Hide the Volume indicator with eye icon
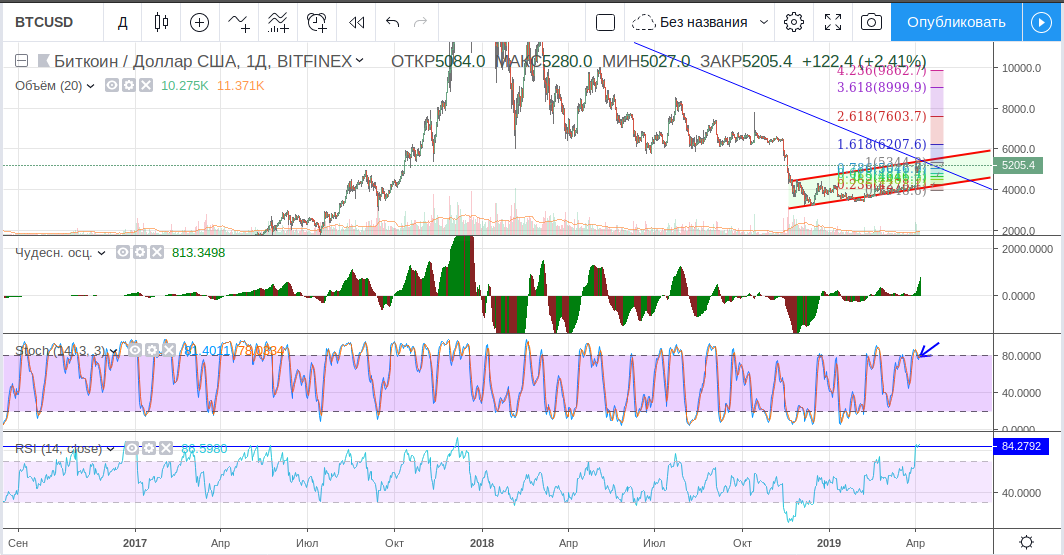 click(111, 86)
